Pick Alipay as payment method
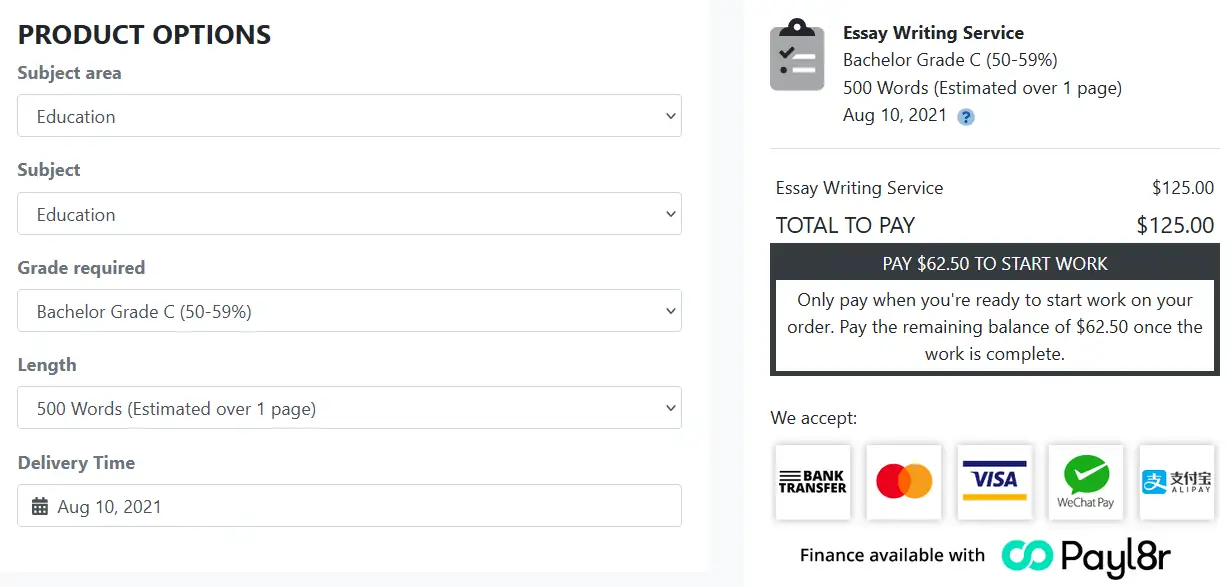Viewport: 1232px width, 587px height. click(1176, 483)
